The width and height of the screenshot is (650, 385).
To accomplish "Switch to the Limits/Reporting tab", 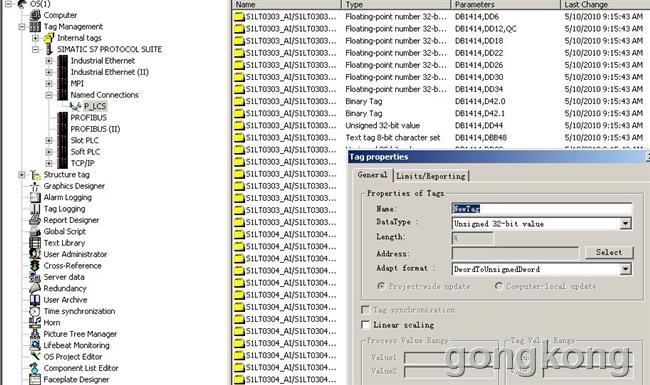I will pos(431,176).
